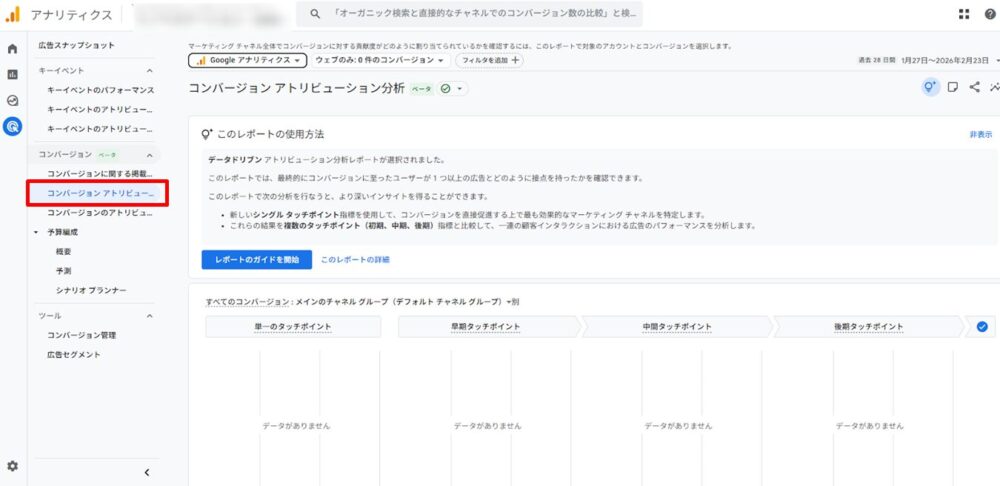Click the Advertising target icon
This screenshot has height=486, width=1000.
pyautogui.click(x=12, y=126)
